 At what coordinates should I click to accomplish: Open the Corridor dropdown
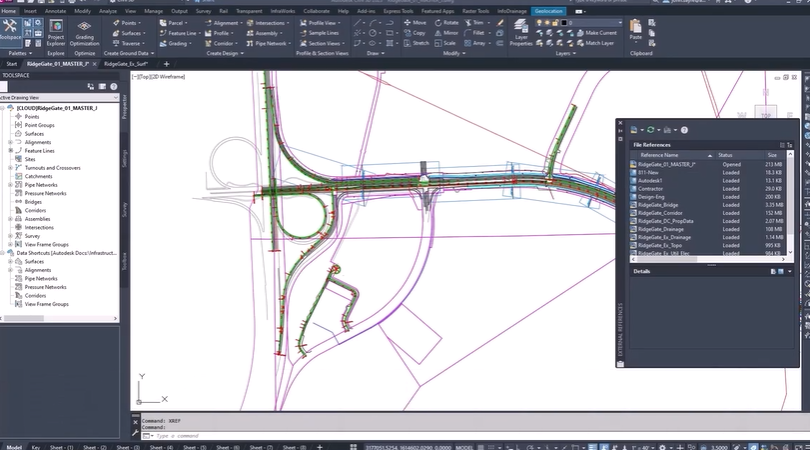point(221,43)
